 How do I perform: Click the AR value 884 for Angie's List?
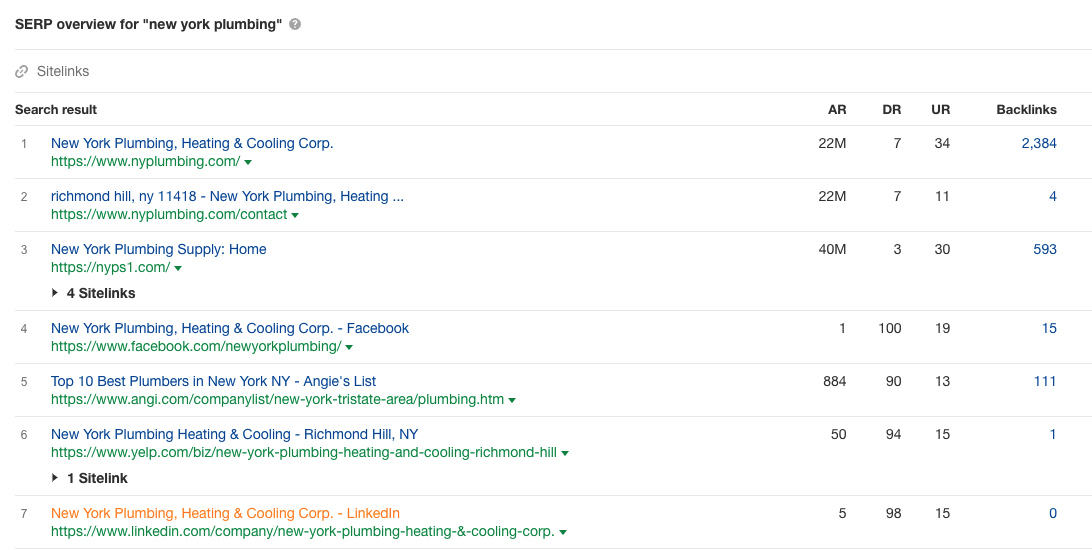pos(834,382)
